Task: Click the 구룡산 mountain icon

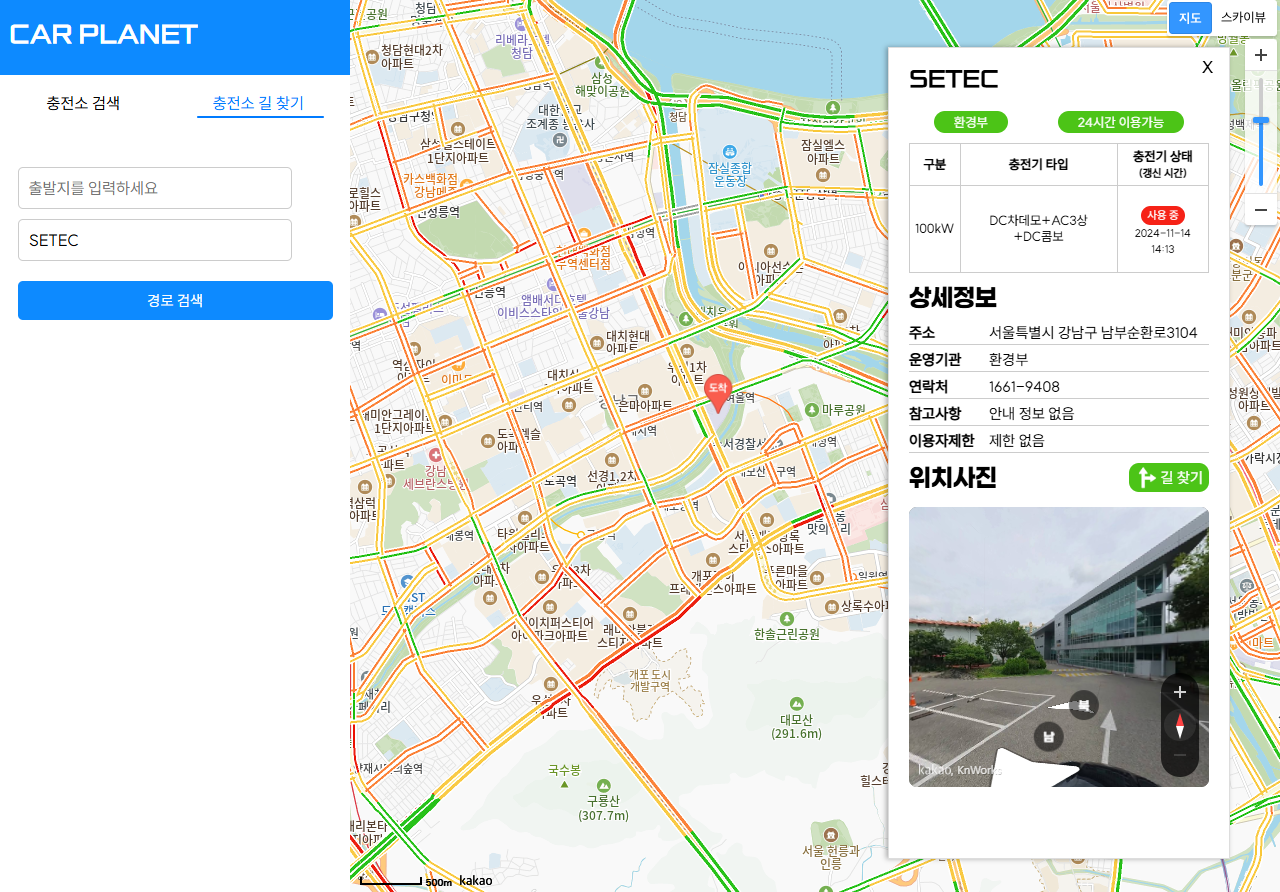Action: click(603, 786)
